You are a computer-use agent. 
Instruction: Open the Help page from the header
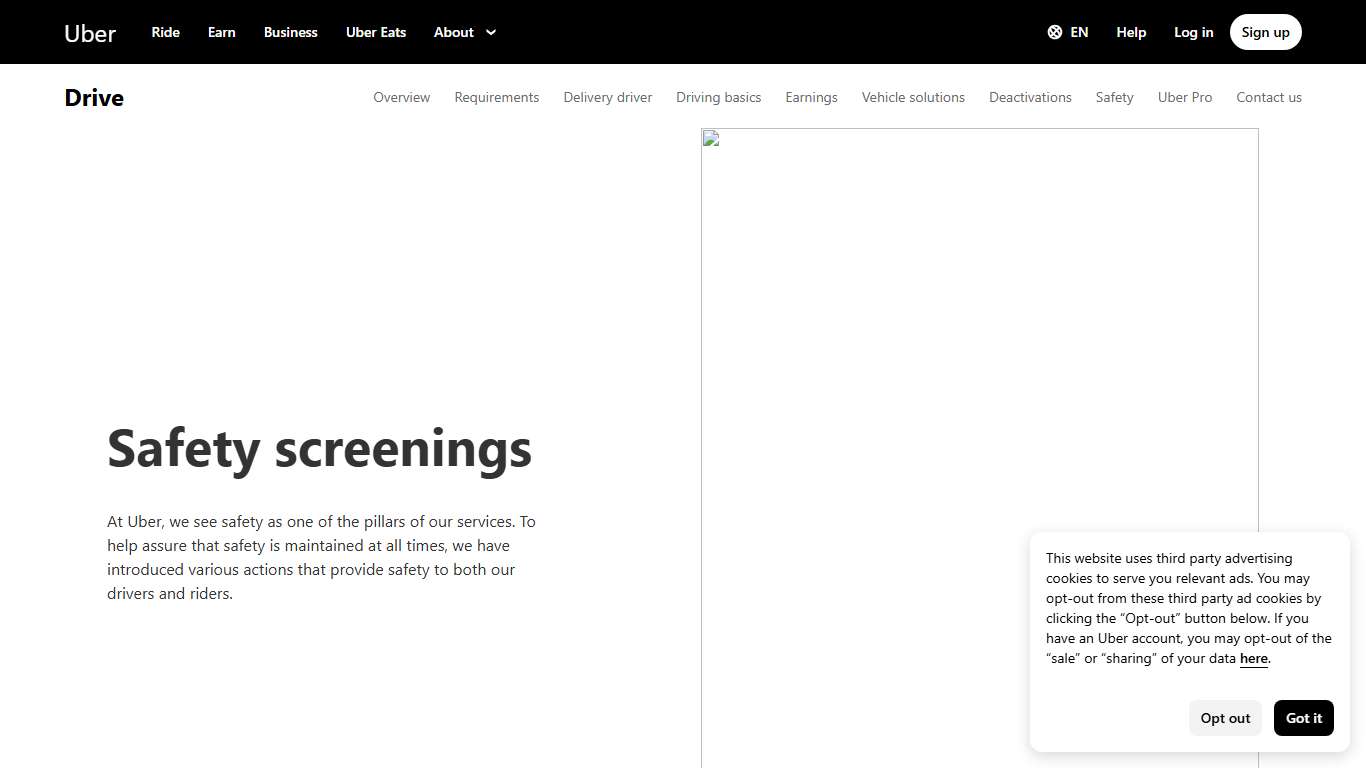pyautogui.click(x=1131, y=32)
